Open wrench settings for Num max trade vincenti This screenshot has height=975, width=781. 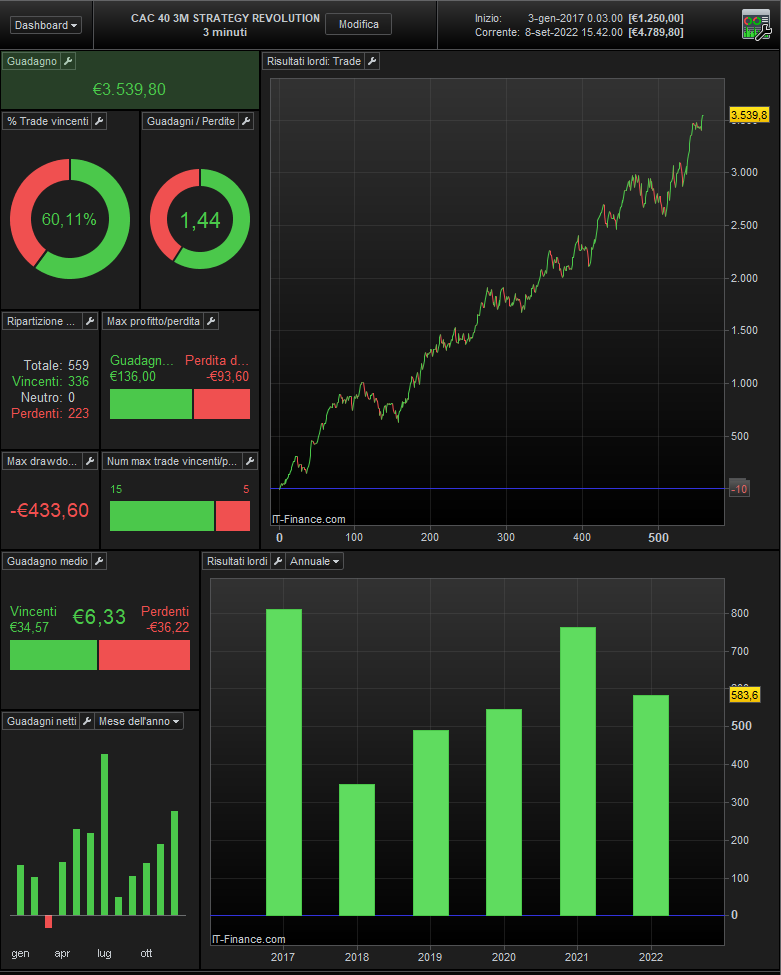250,461
